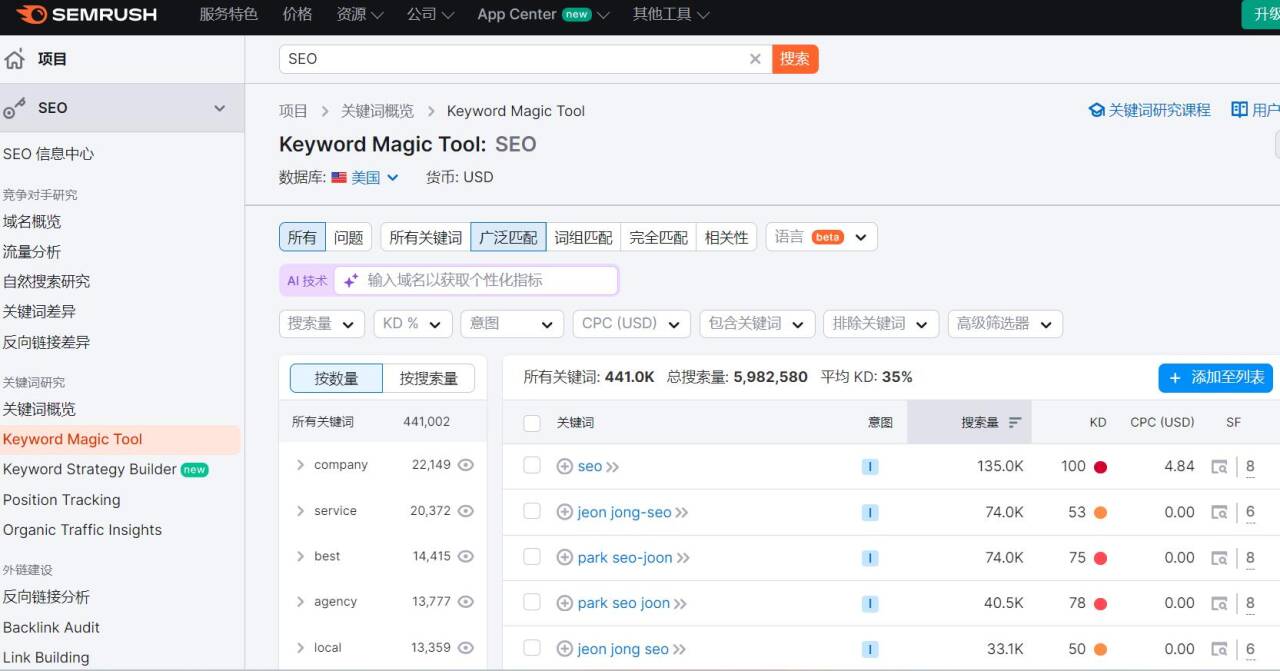Expand the best keyword group

click(300, 556)
